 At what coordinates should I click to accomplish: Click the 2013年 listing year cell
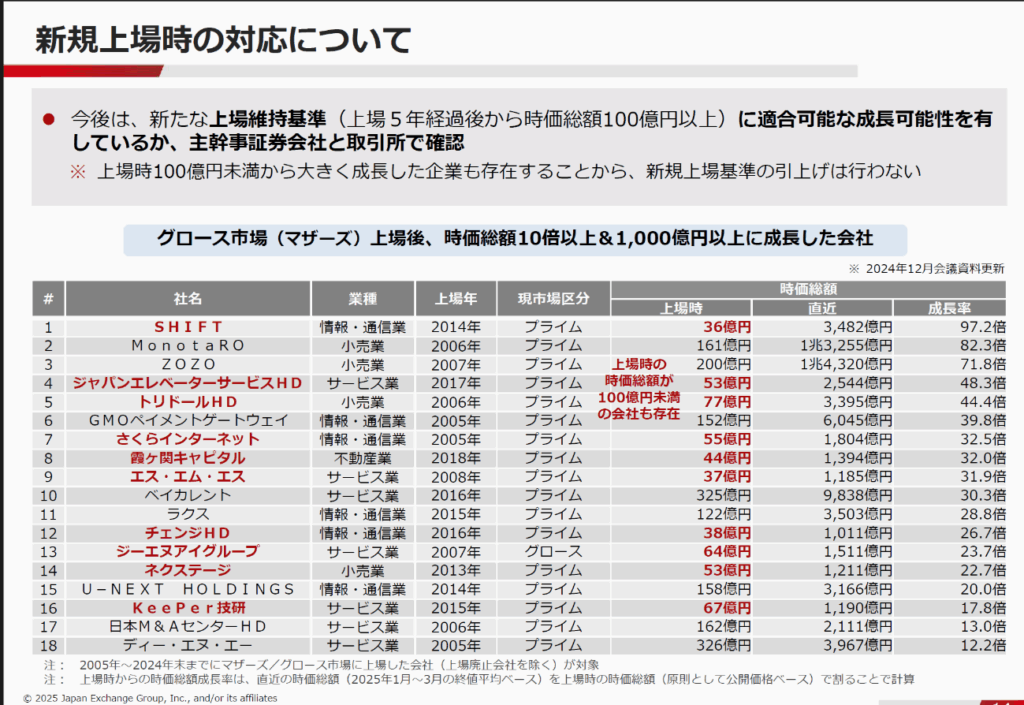[x=456, y=571]
